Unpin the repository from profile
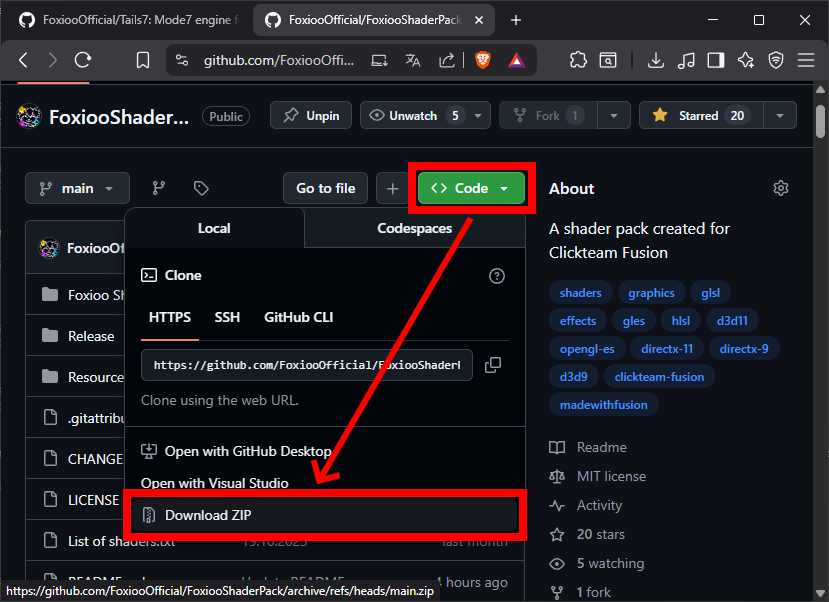829x602 pixels. (x=311, y=116)
